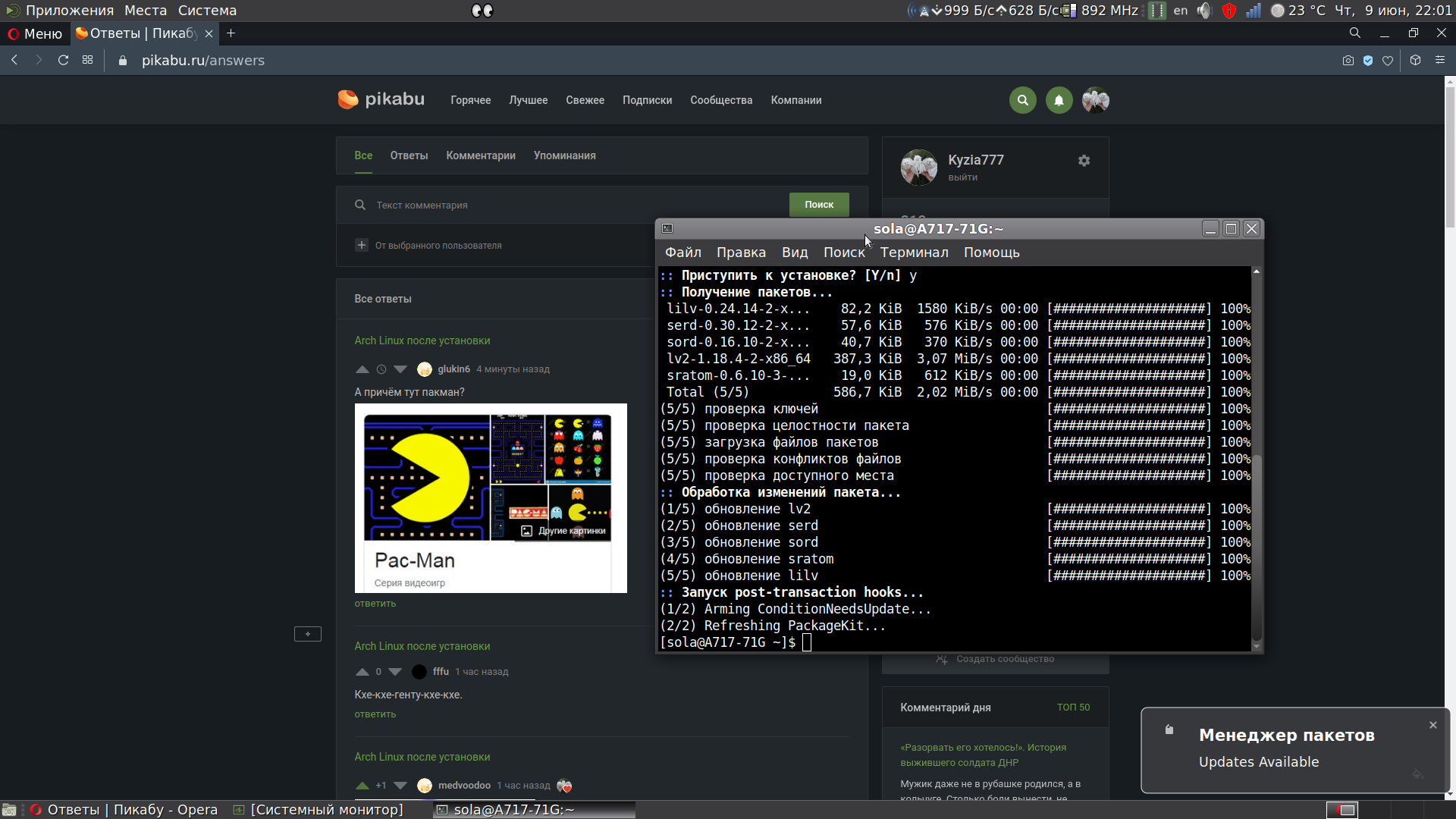Open Kyzia777 profile settings gear
Screen dimensions: 1456x819
pyautogui.click(x=1084, y=161)
